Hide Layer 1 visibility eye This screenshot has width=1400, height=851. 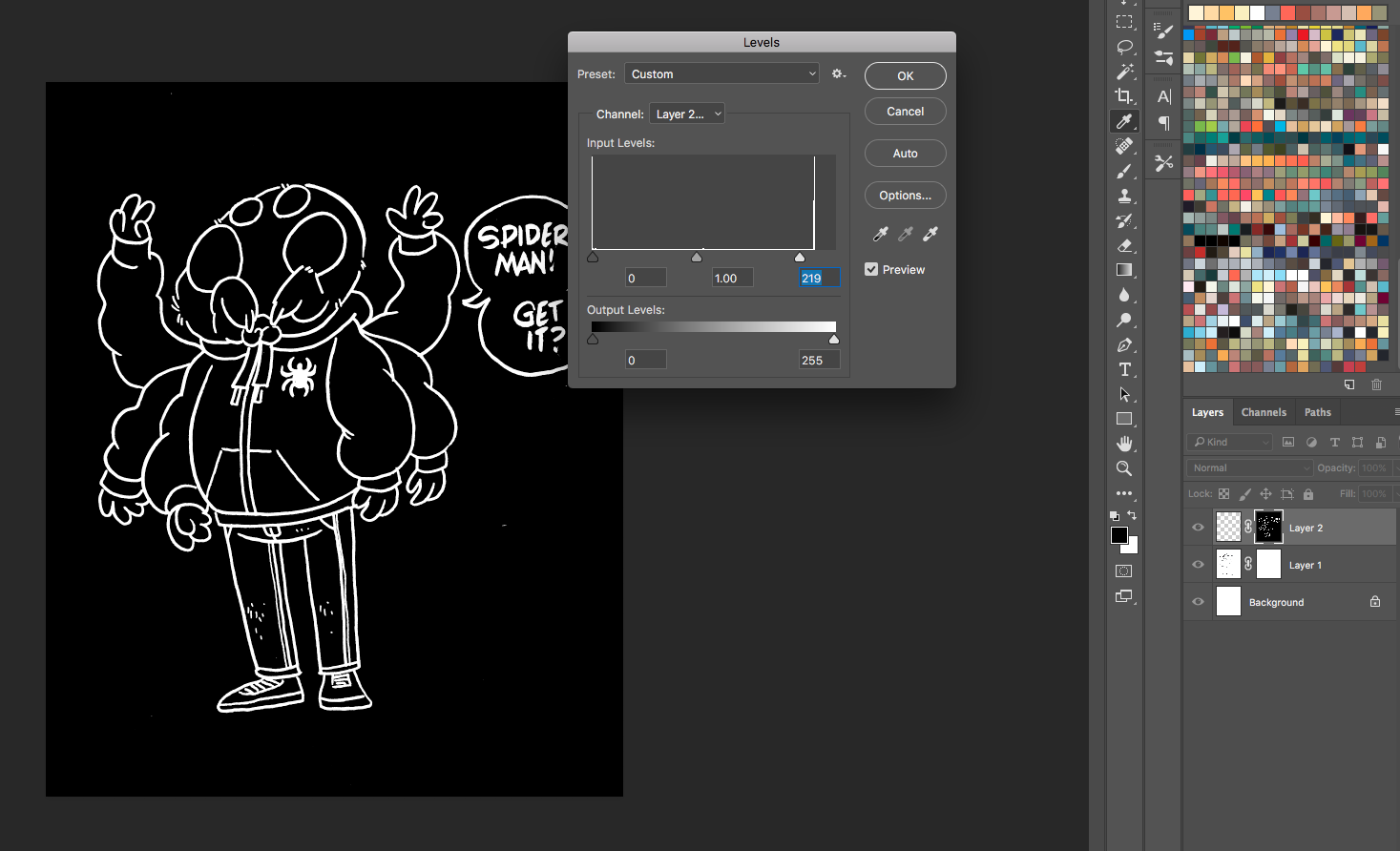[x=1198, y=564]
